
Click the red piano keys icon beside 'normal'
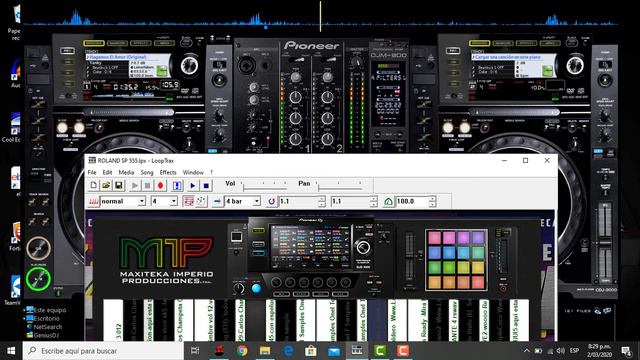click(x=93, y=201)
